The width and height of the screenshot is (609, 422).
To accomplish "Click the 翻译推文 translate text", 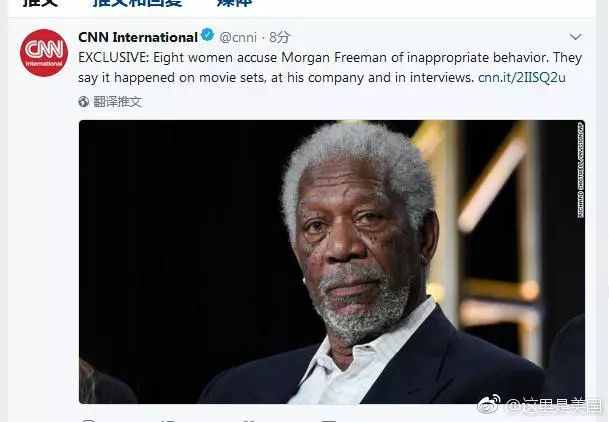I will 118,102.
